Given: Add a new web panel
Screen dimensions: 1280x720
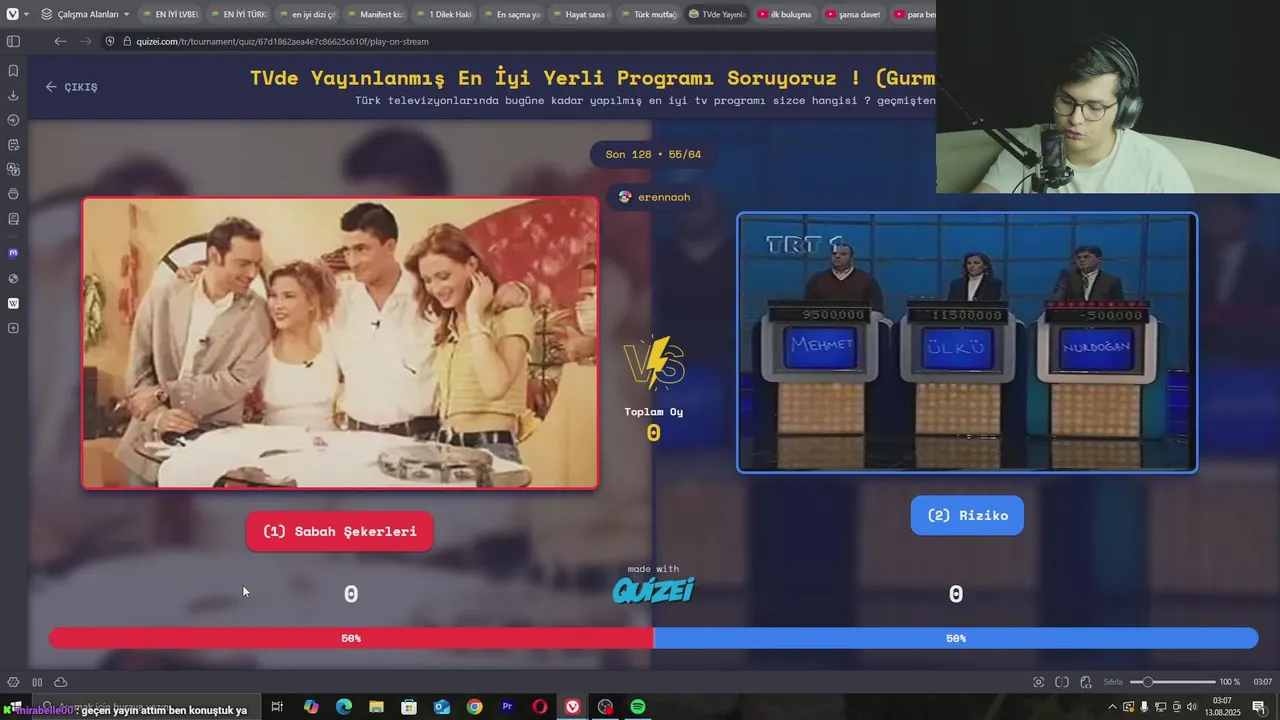Looking at the screenshot, I should (x=13, y=328).
